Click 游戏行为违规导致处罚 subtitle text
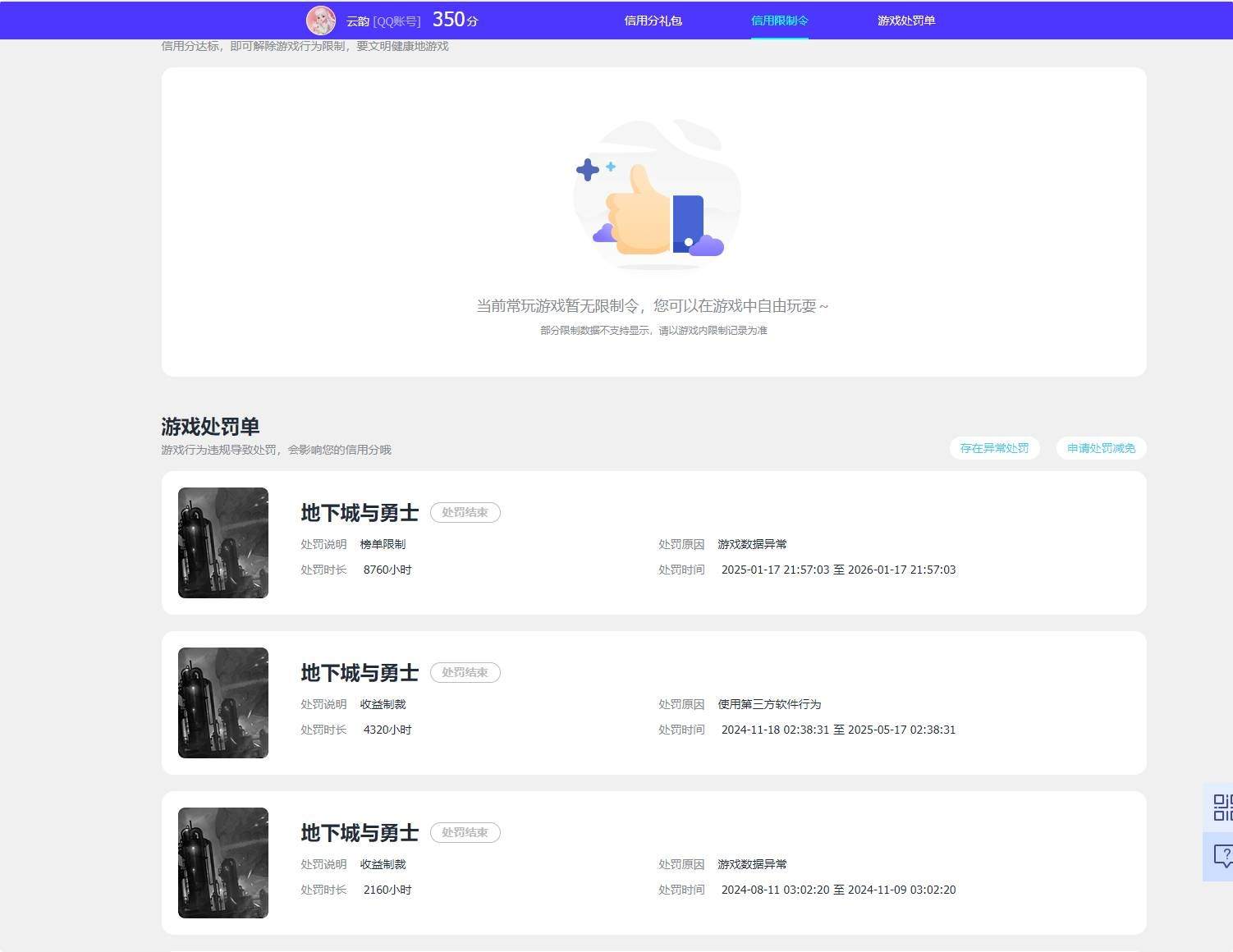 click(x=276, y=450)
